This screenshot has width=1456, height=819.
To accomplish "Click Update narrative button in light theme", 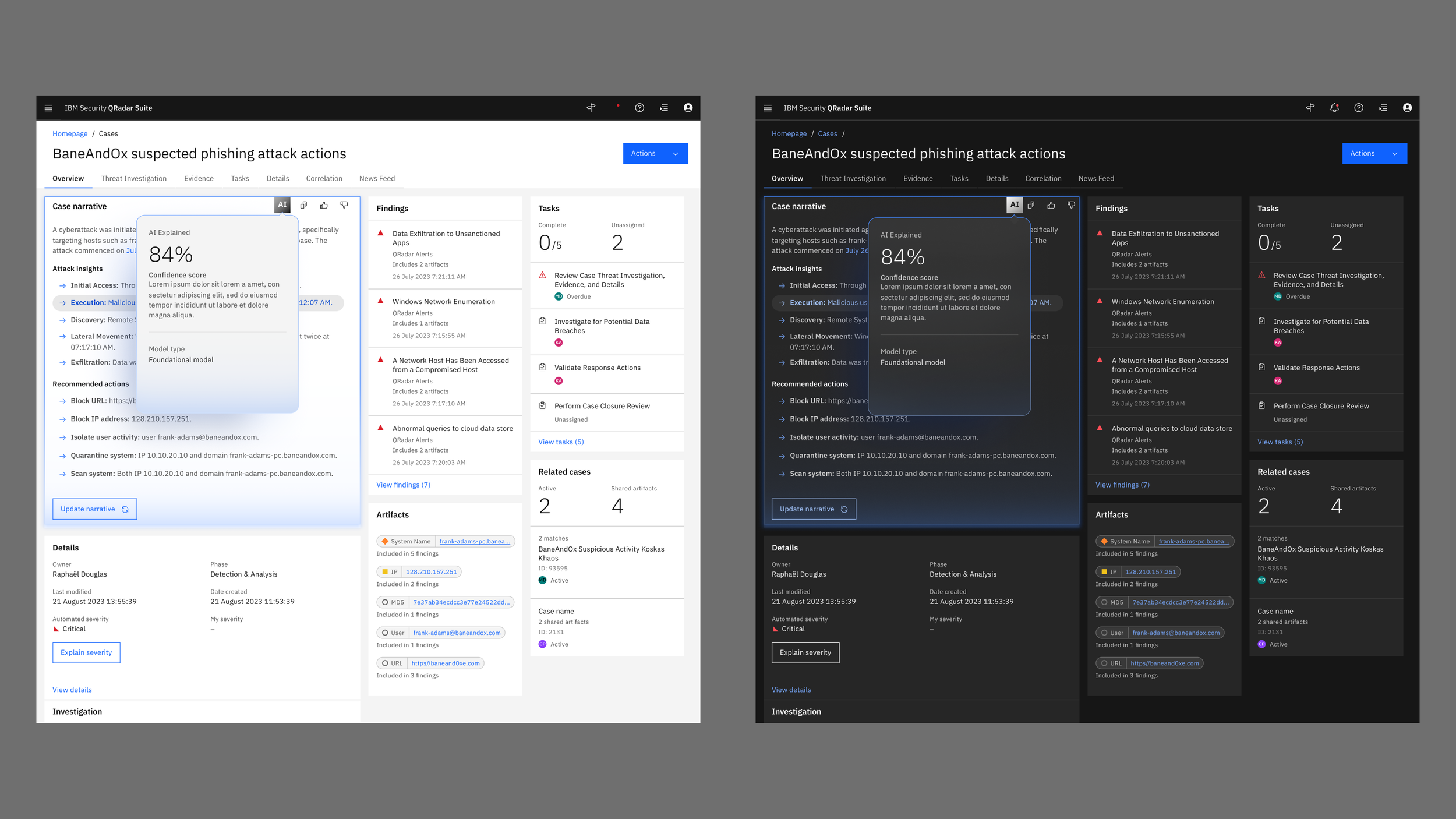I will pos(94,509).
